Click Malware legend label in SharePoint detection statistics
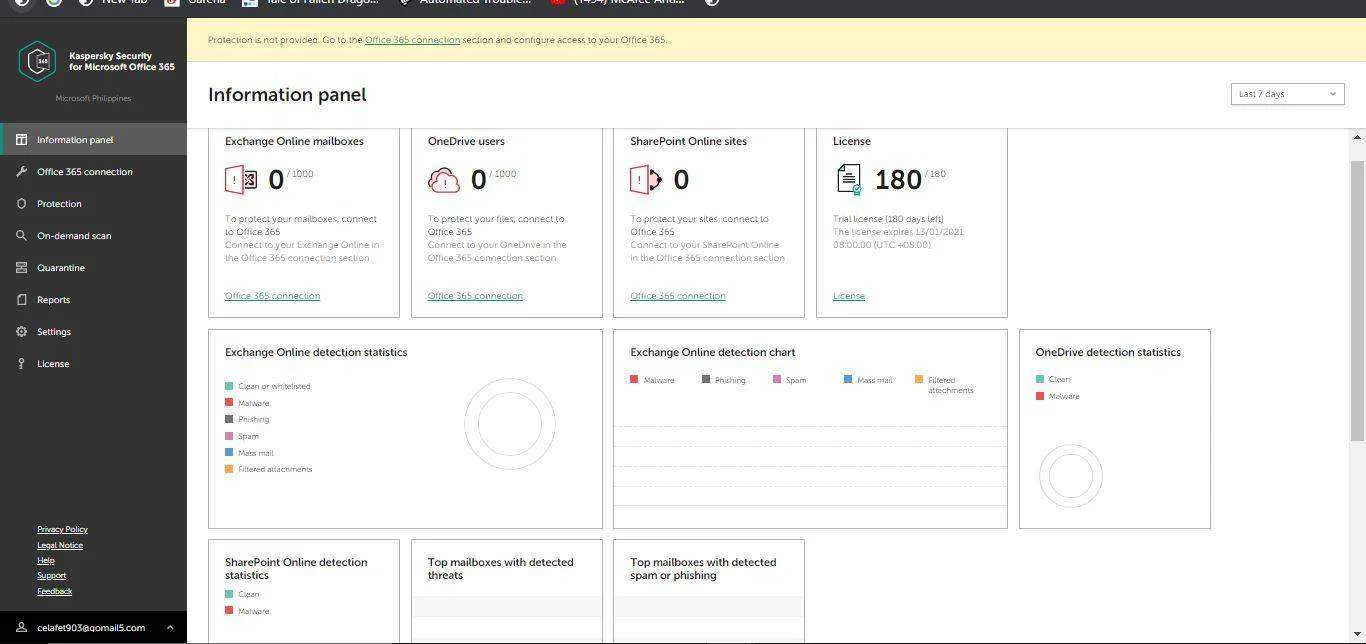Image resolution: width=1366 pixels, height=644 pixels. [x=254, y=611]
